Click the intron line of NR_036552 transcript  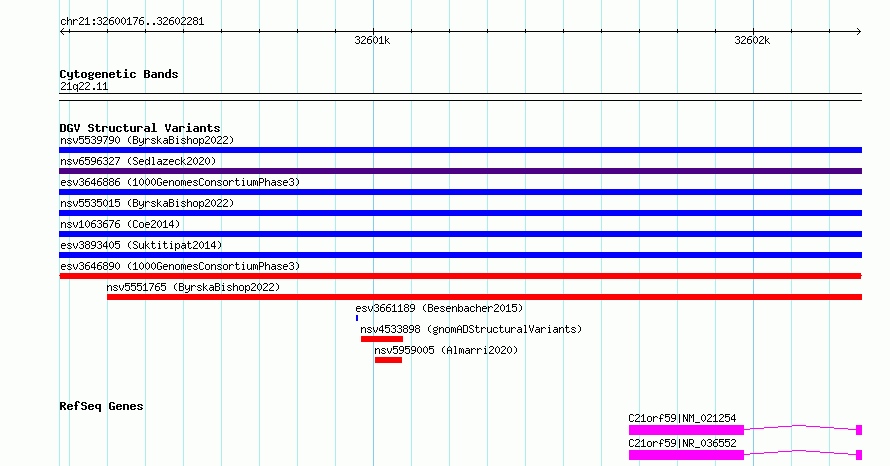click(x=800, y=451)
